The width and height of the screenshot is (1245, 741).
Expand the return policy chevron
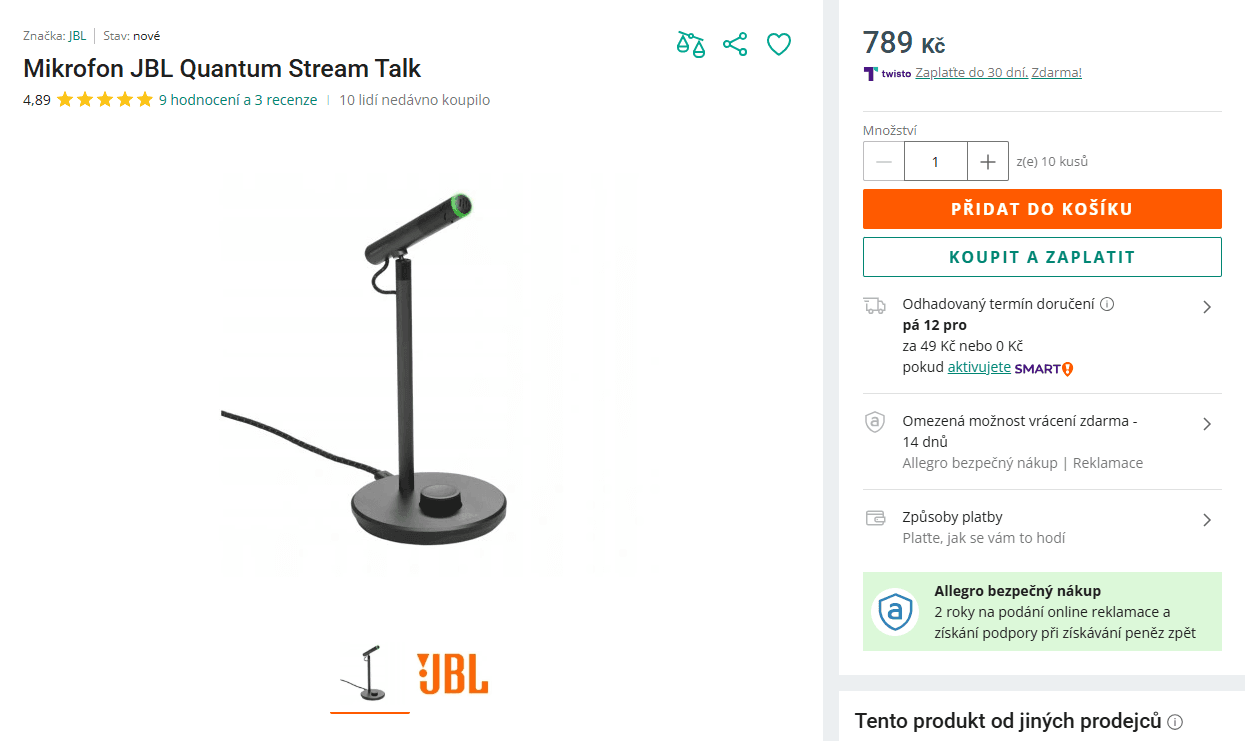[x=1207, y=423]
